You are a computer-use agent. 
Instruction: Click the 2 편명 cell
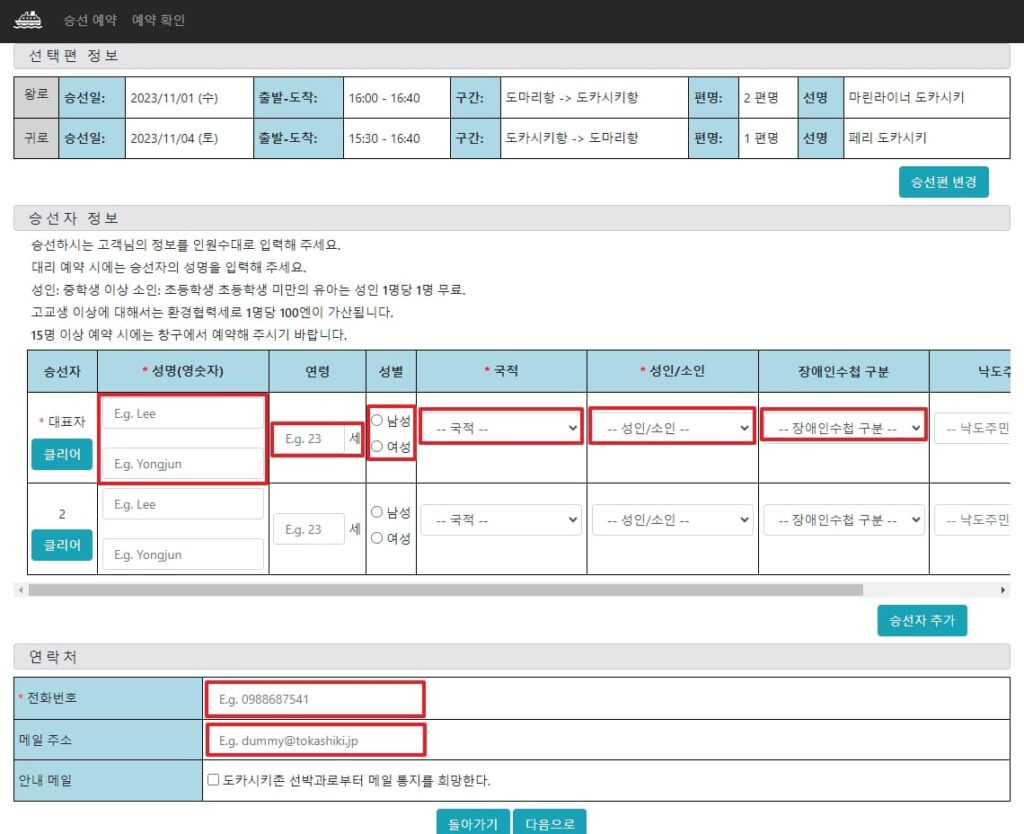point(767,98)
